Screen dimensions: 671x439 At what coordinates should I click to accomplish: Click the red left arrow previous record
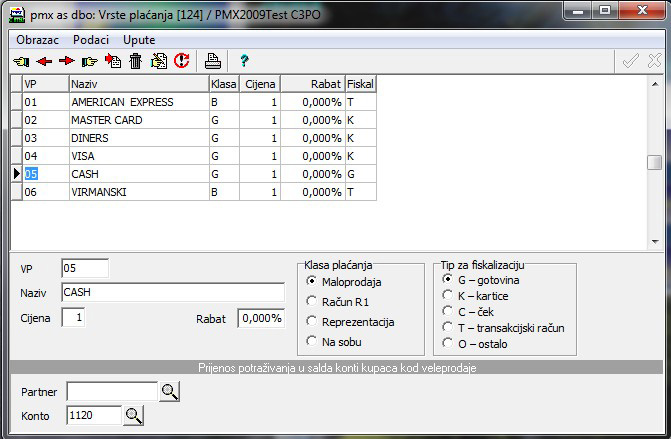tap(44, 61)
